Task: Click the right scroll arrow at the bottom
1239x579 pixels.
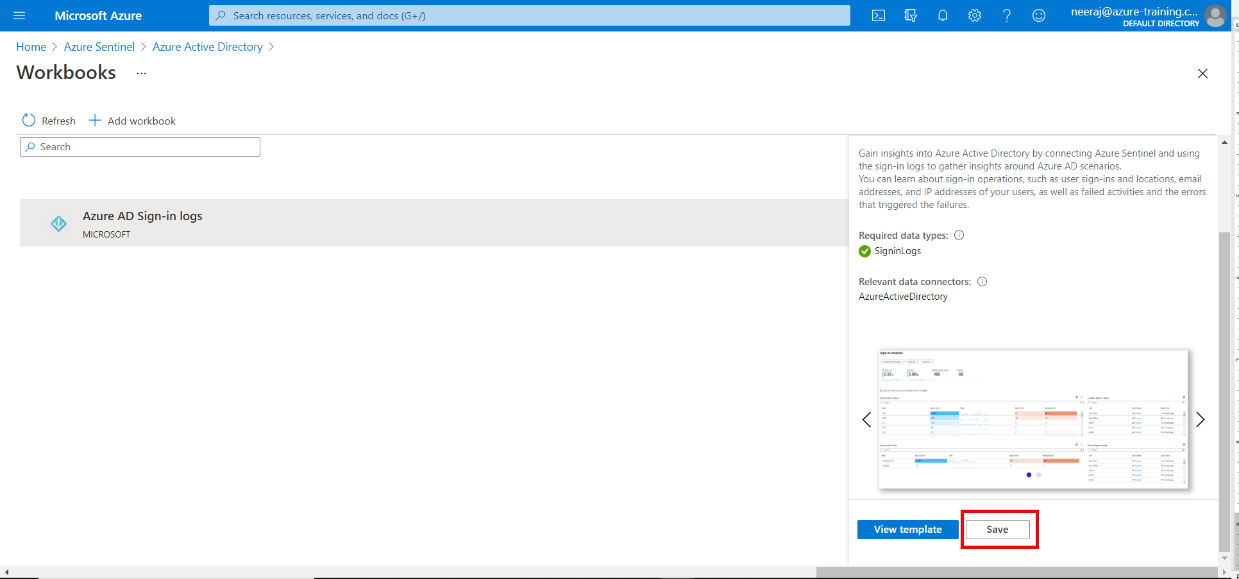Action: coord(1225,572)
